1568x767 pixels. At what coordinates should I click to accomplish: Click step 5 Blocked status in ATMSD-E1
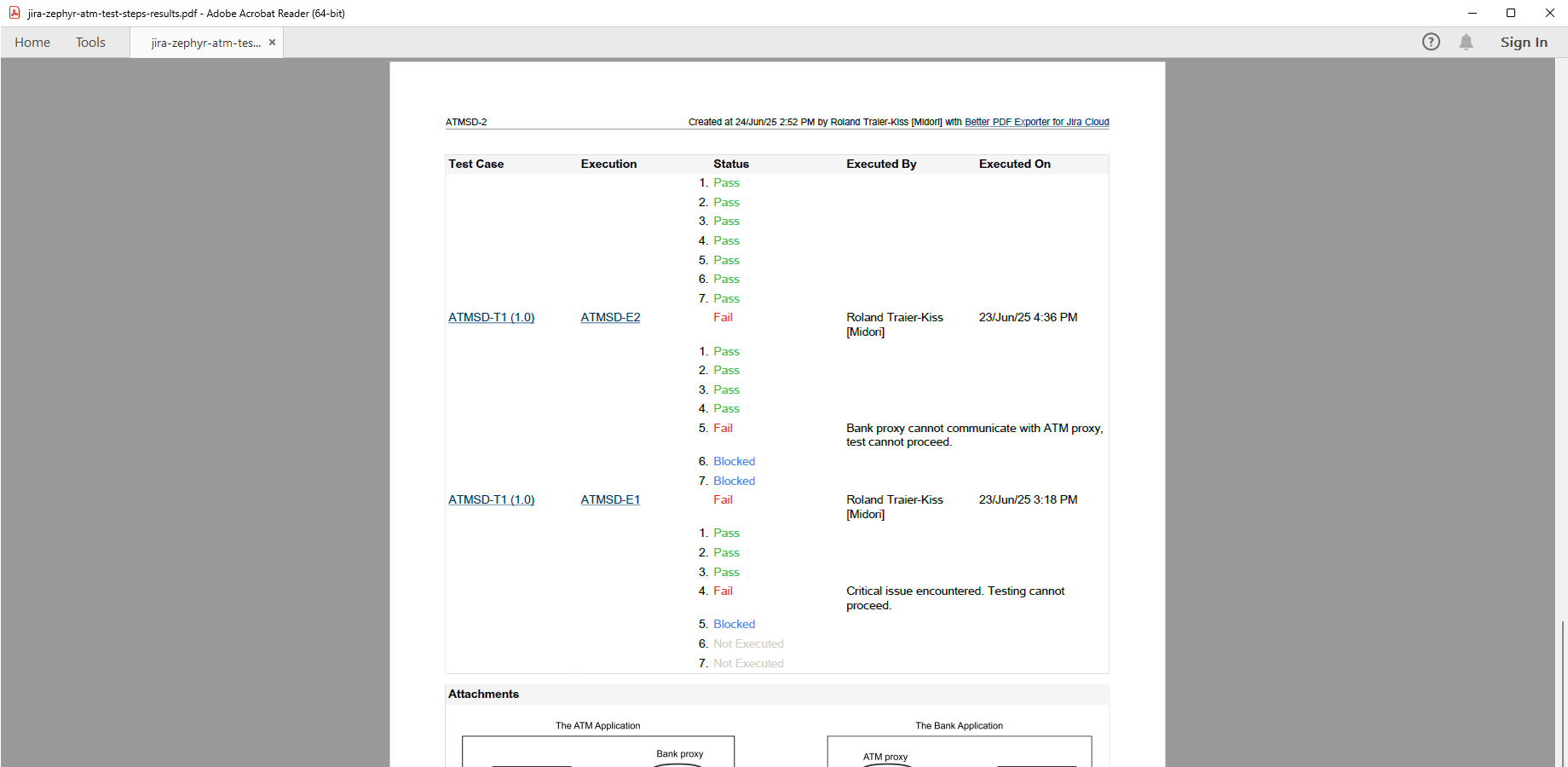[734, 624]
